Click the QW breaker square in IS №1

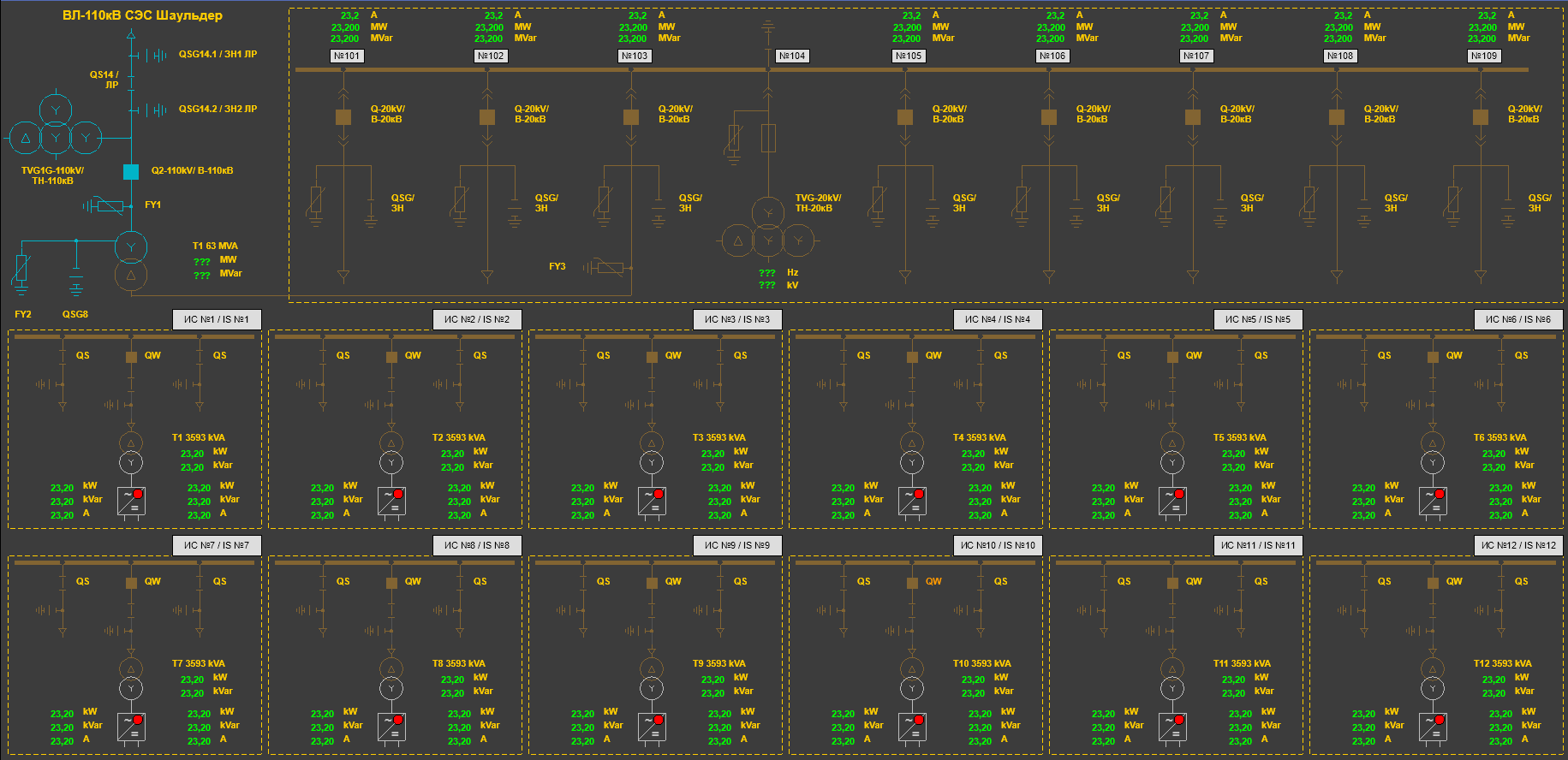[x=131, y=357]
